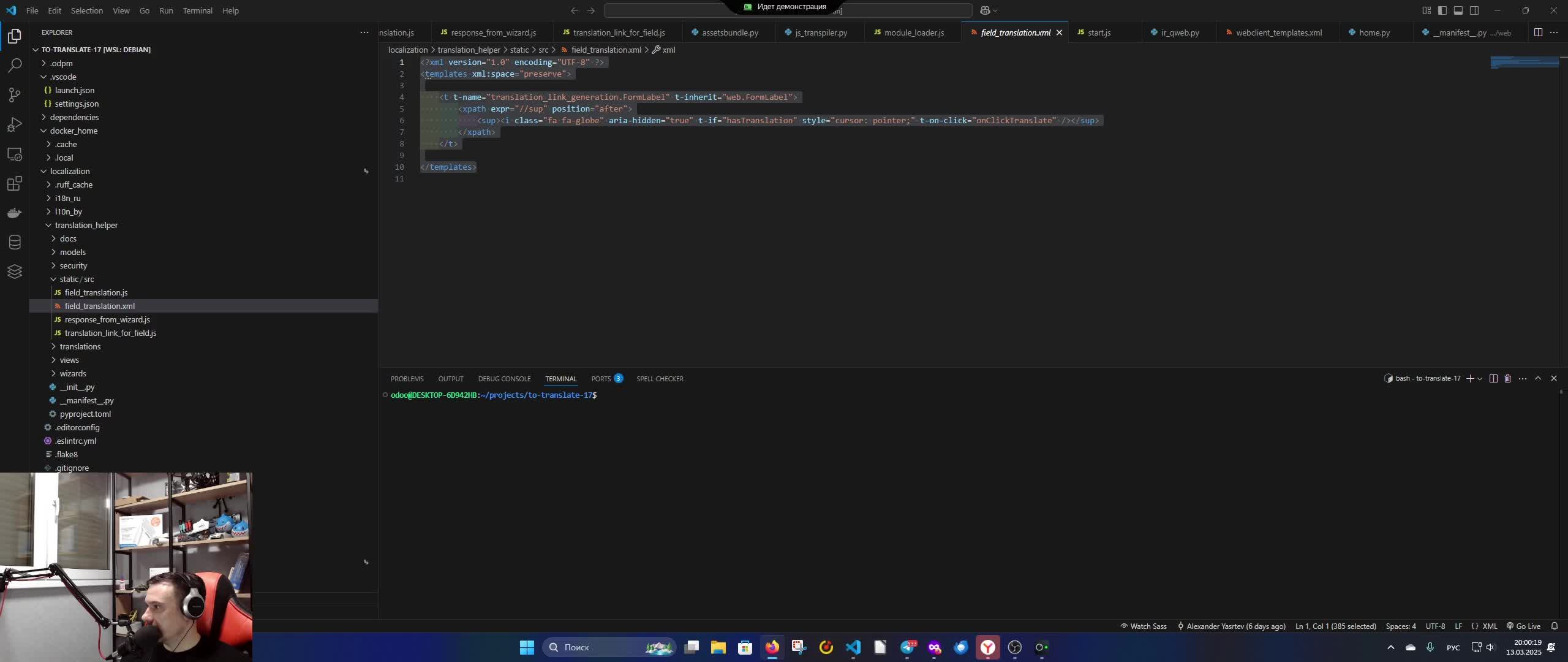
Task: Select the PROBLEMS tab in panel
Action: point(407,378)
